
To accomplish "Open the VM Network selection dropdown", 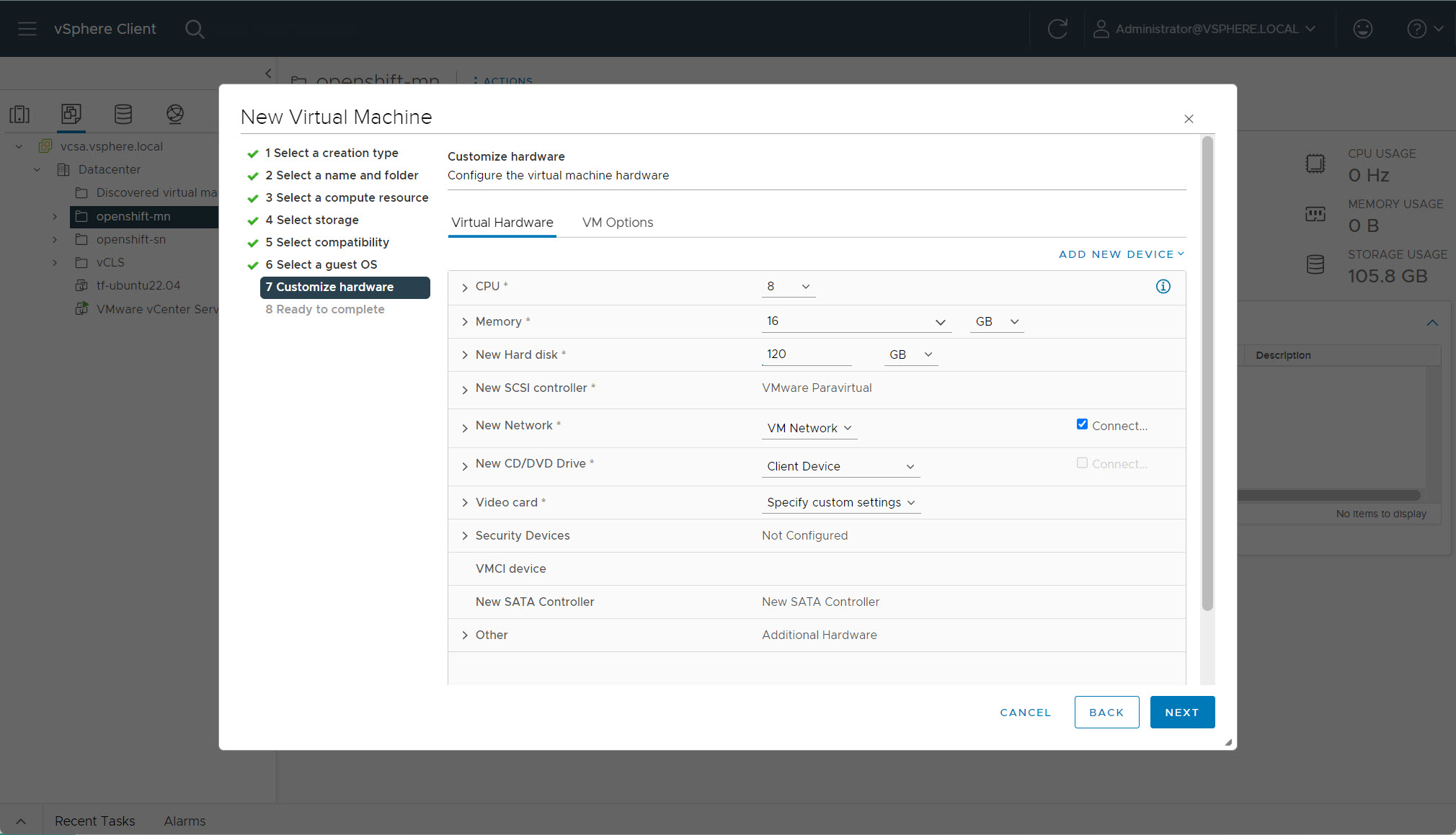I will click(x=809, y=428).
